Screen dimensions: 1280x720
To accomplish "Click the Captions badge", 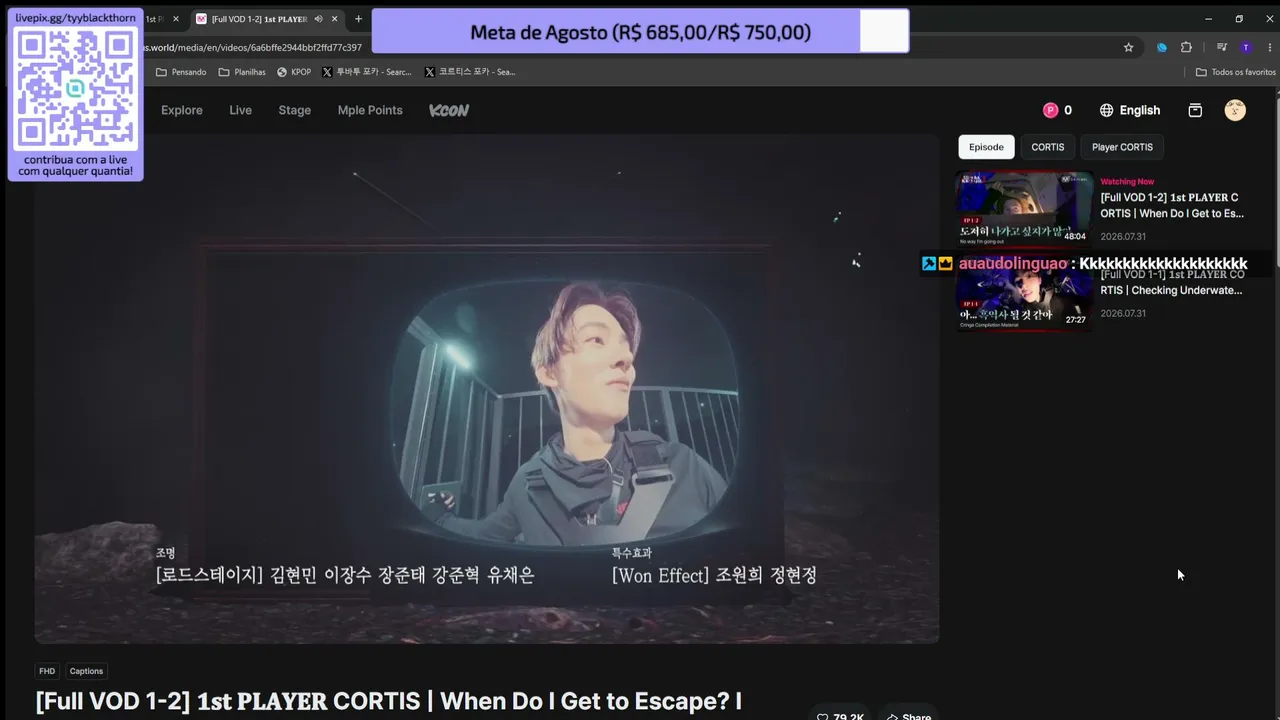I will [87, 671].
